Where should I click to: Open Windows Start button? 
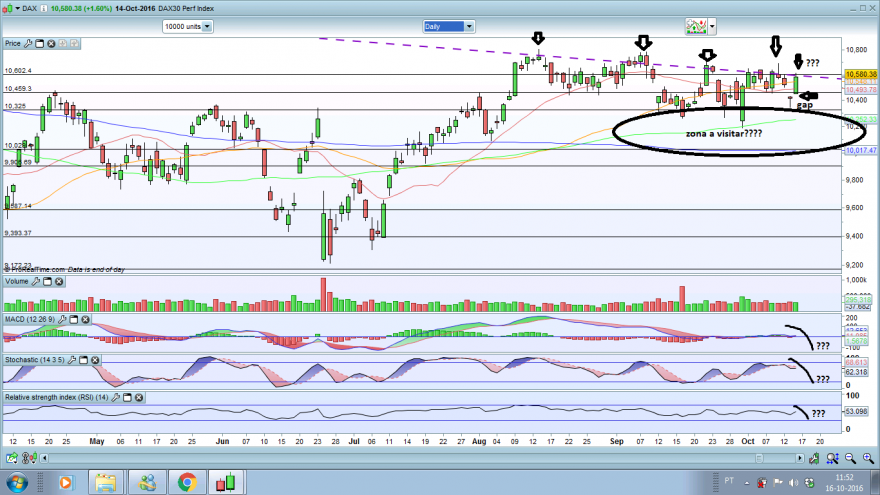point(17,483)
